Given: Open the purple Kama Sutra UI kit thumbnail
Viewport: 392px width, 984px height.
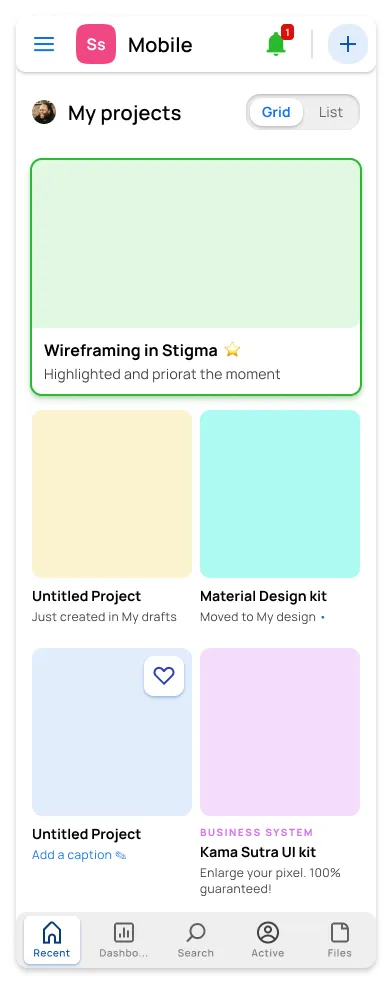Looking at the screenshot, I should click(x=280, y=732).
